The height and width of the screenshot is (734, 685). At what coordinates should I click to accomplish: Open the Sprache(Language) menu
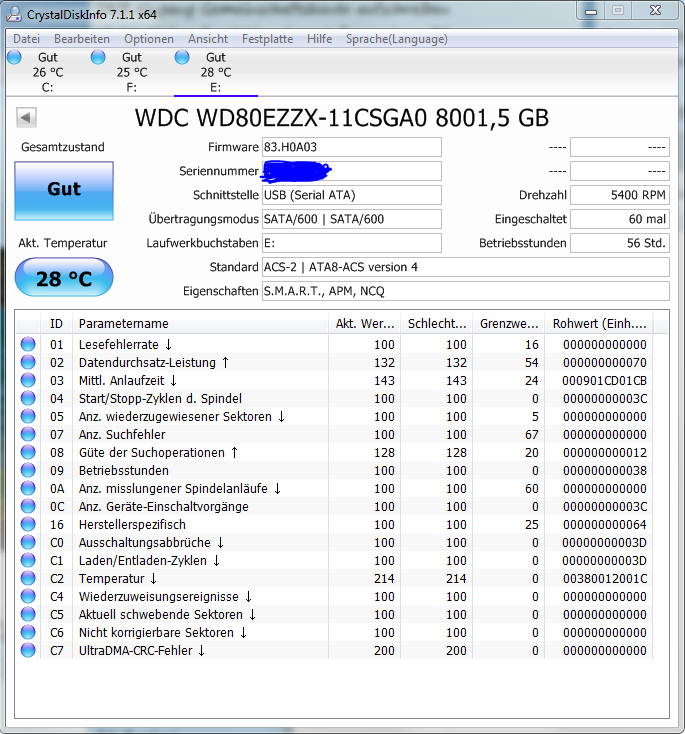tap(397, 39)
